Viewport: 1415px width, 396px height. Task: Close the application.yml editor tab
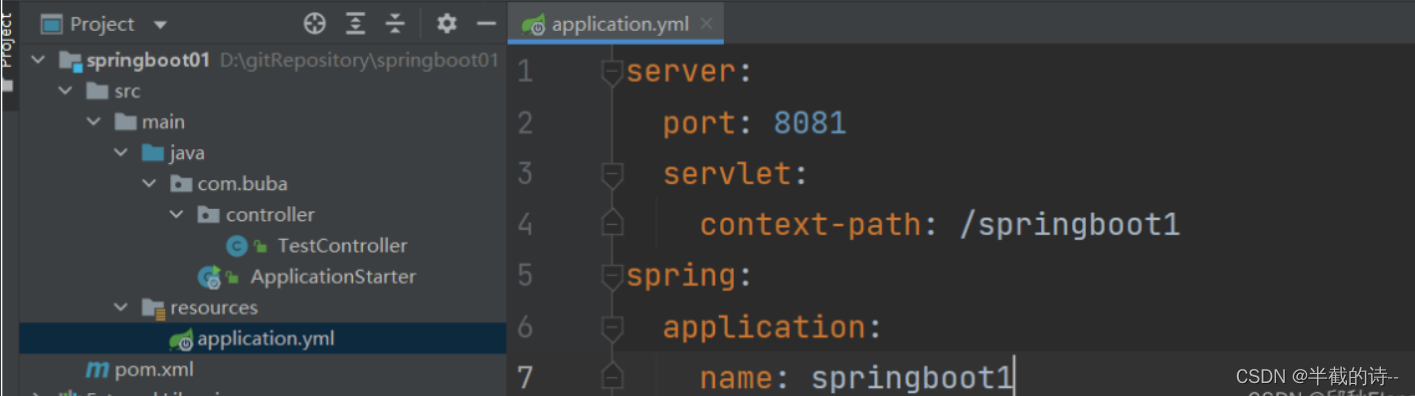(x=707, y=24)
